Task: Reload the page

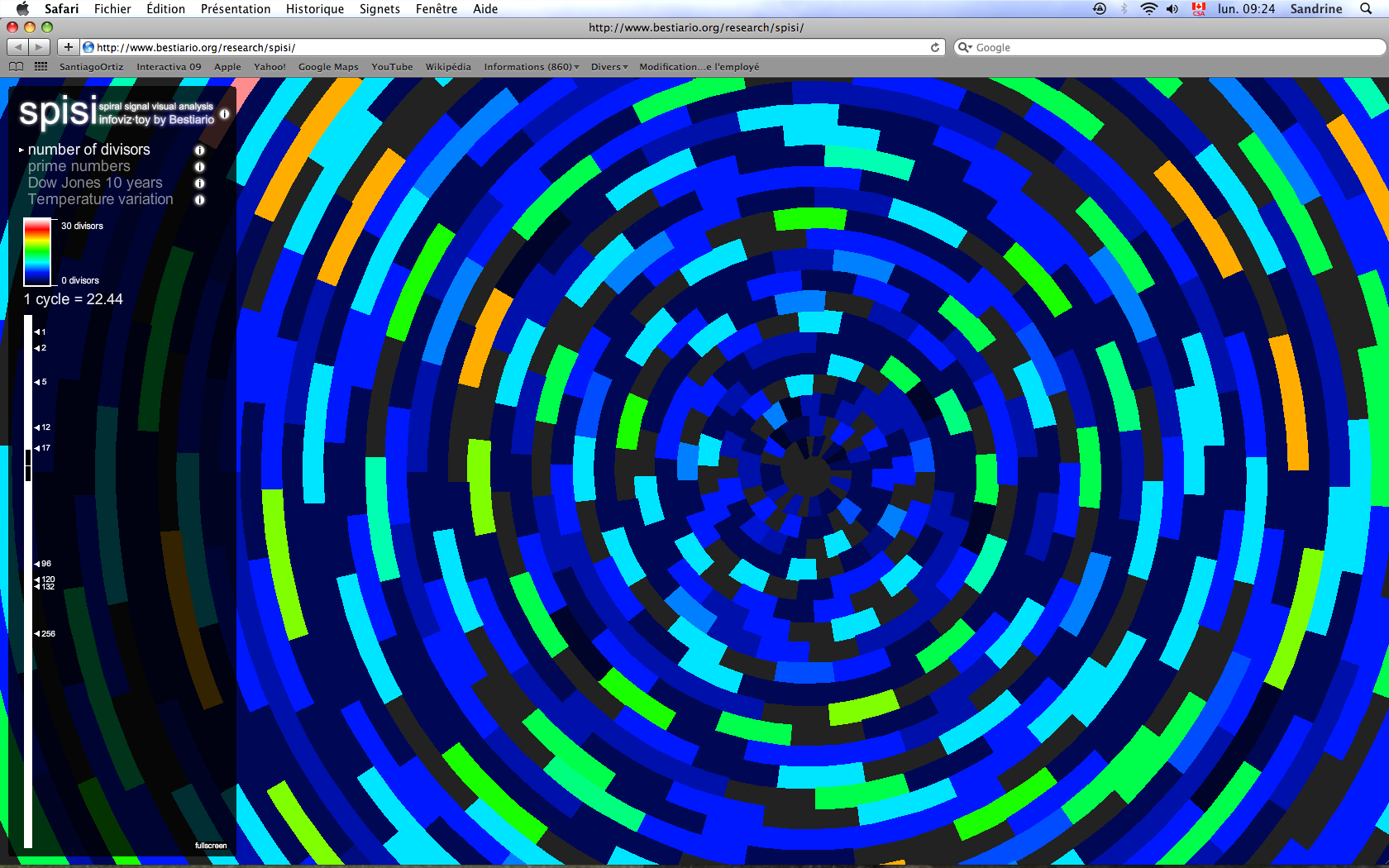Action: click(935, 47)
